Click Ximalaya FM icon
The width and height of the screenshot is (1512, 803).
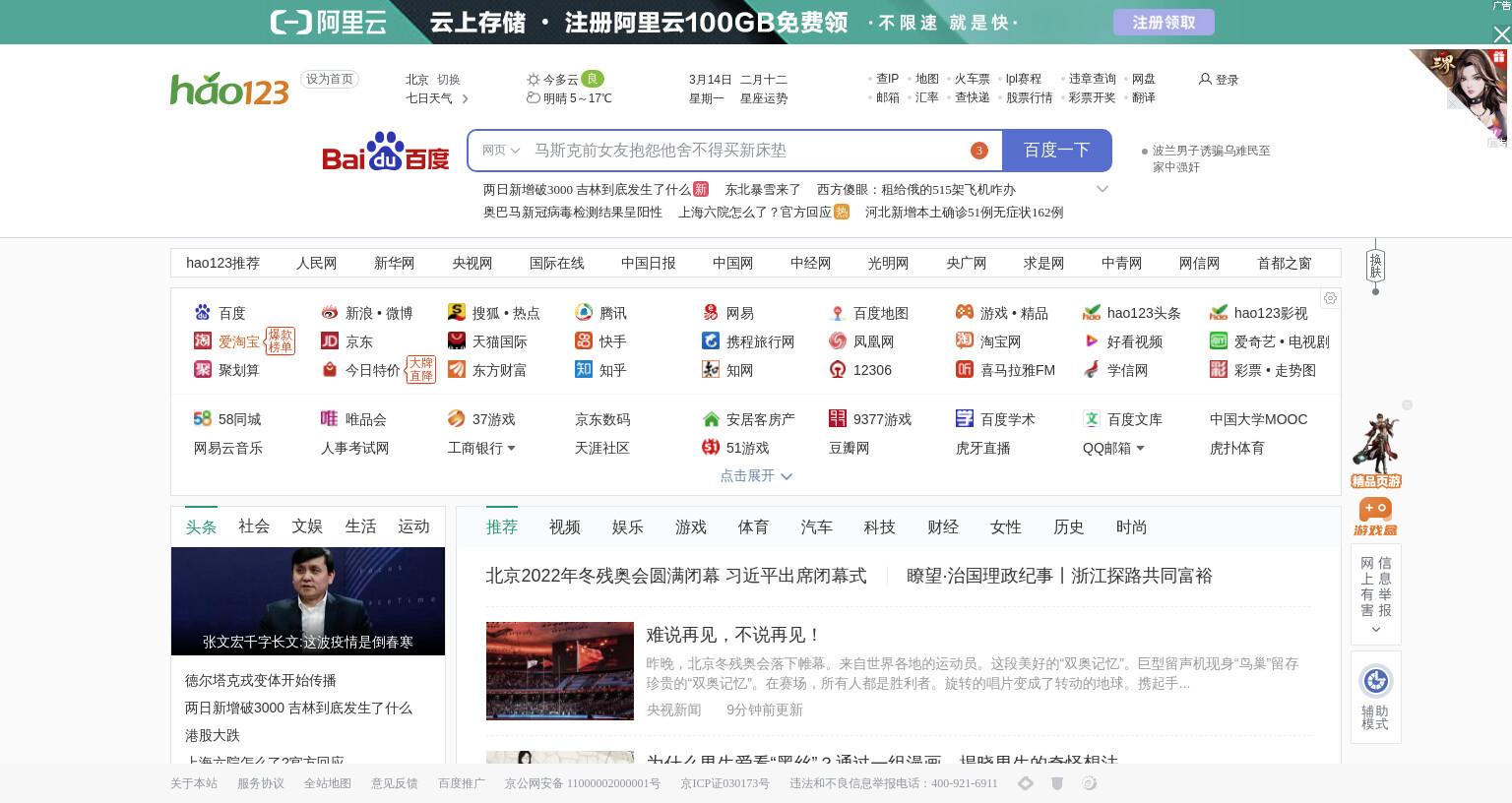[965, 370]
